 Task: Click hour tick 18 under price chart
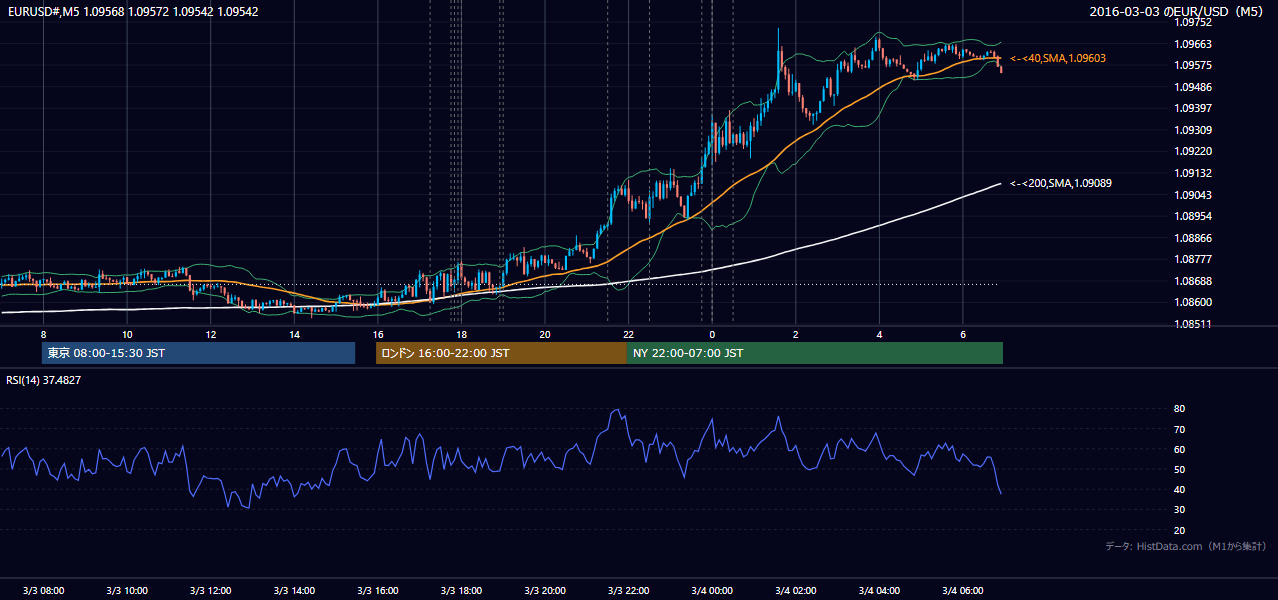point(462,334)
